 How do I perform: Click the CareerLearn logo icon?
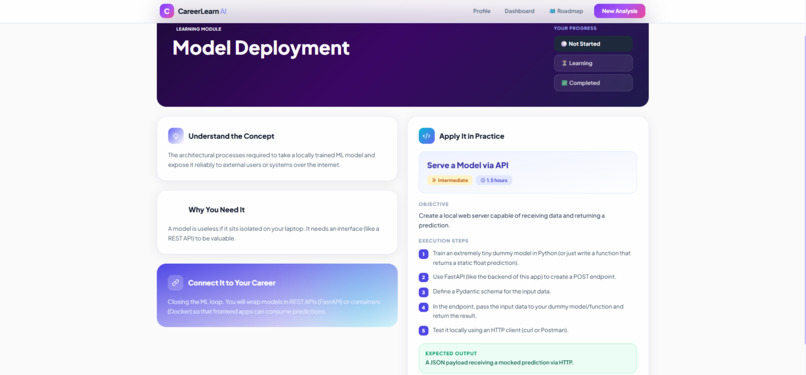pyautogui.click(x=167, y=11)
